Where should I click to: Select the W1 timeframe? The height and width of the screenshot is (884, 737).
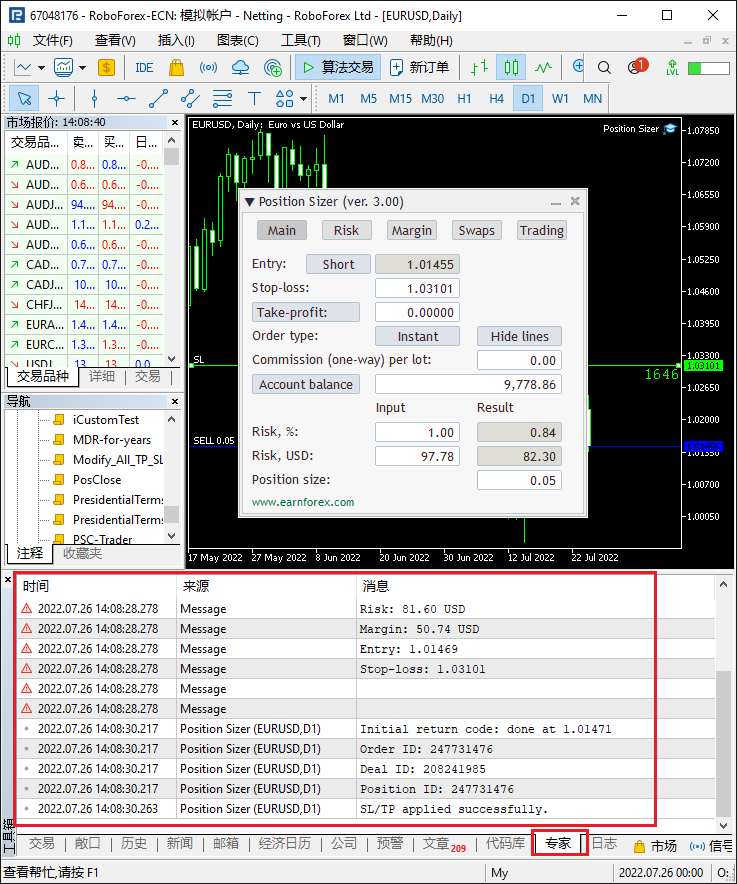[x=560, y=99]
